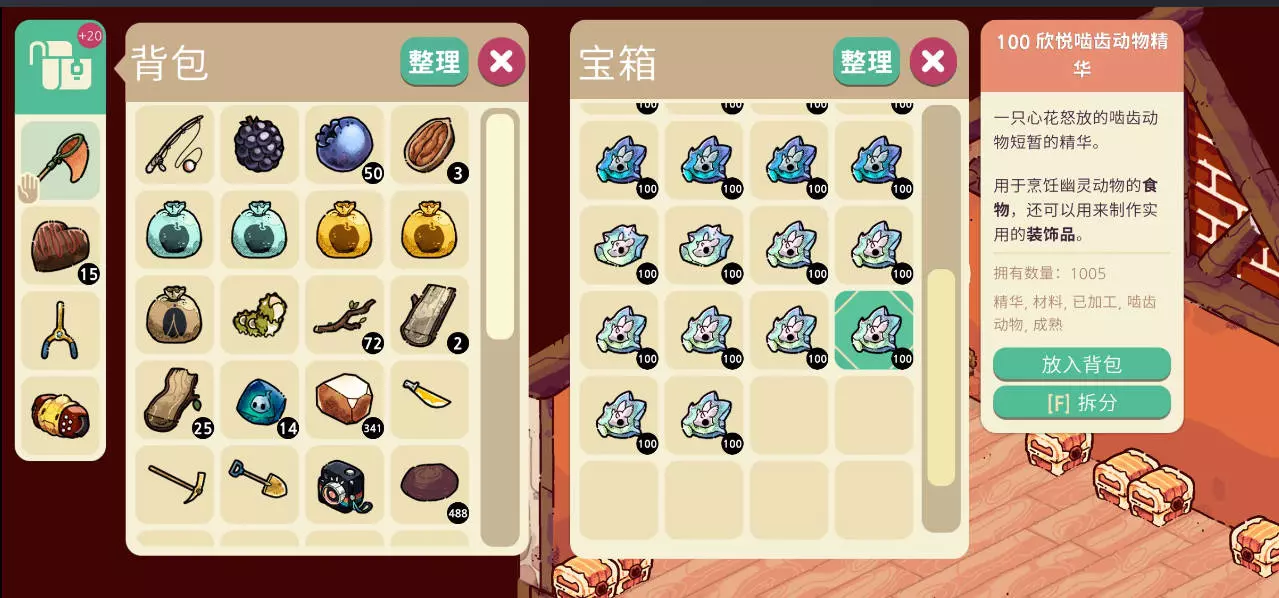The height and width of the screenshot is (598, 1279).
Task: Select the fishing rod in backpack
Action: (175, 145)
